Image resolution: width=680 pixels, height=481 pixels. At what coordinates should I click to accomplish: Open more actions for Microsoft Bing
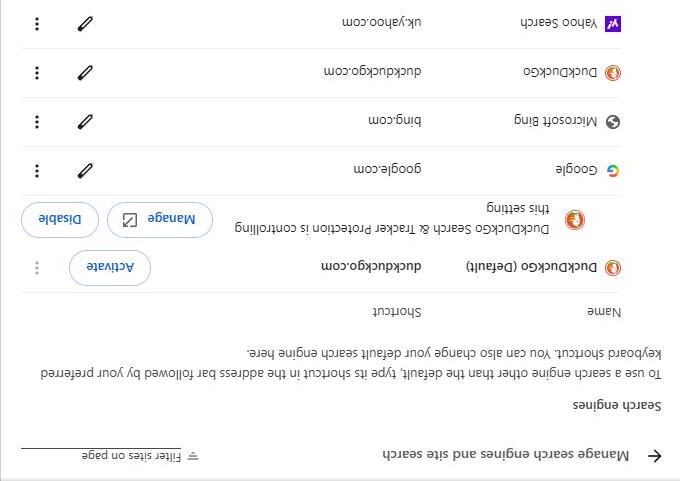(37, 122)
